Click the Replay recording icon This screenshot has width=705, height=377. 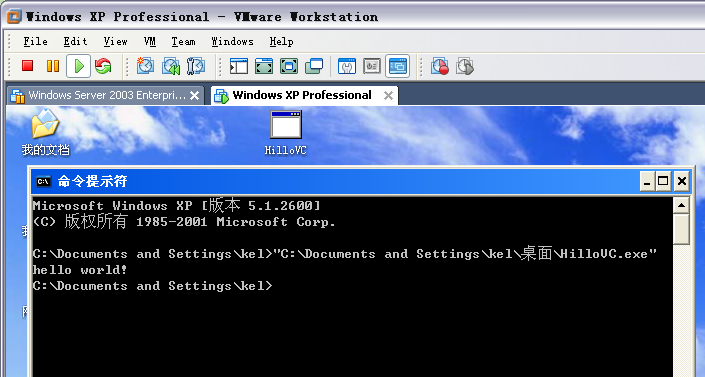click(464, 66)
